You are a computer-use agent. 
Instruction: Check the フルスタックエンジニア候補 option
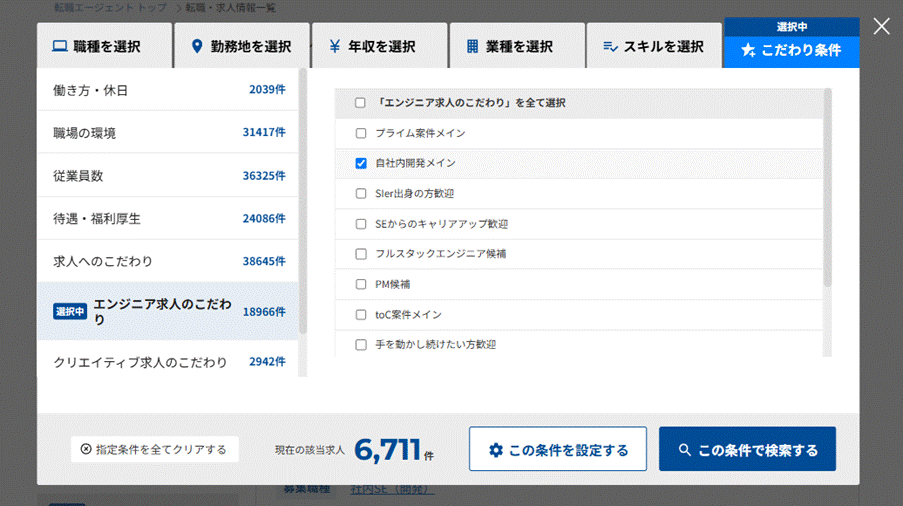pyautogui.click(x=361, y=254)
